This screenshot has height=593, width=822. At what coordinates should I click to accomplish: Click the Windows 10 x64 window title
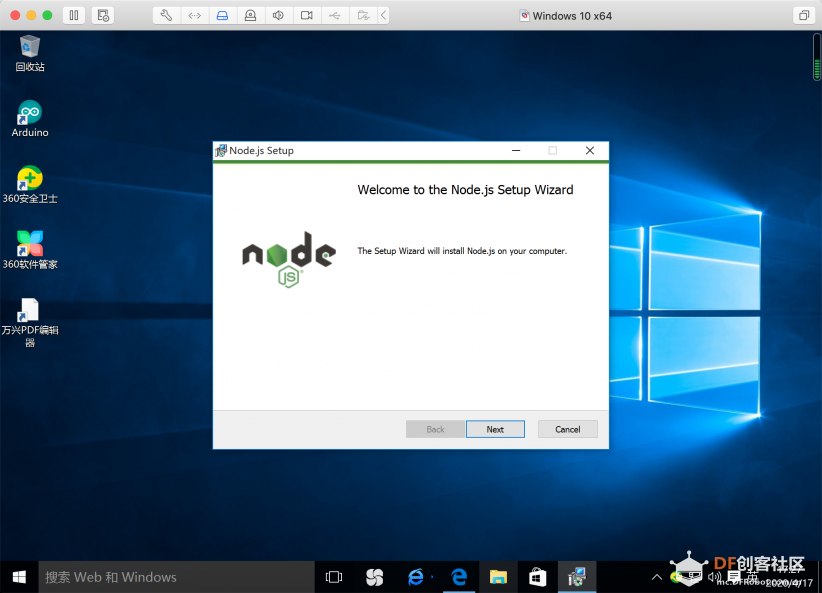coord(572,16)
